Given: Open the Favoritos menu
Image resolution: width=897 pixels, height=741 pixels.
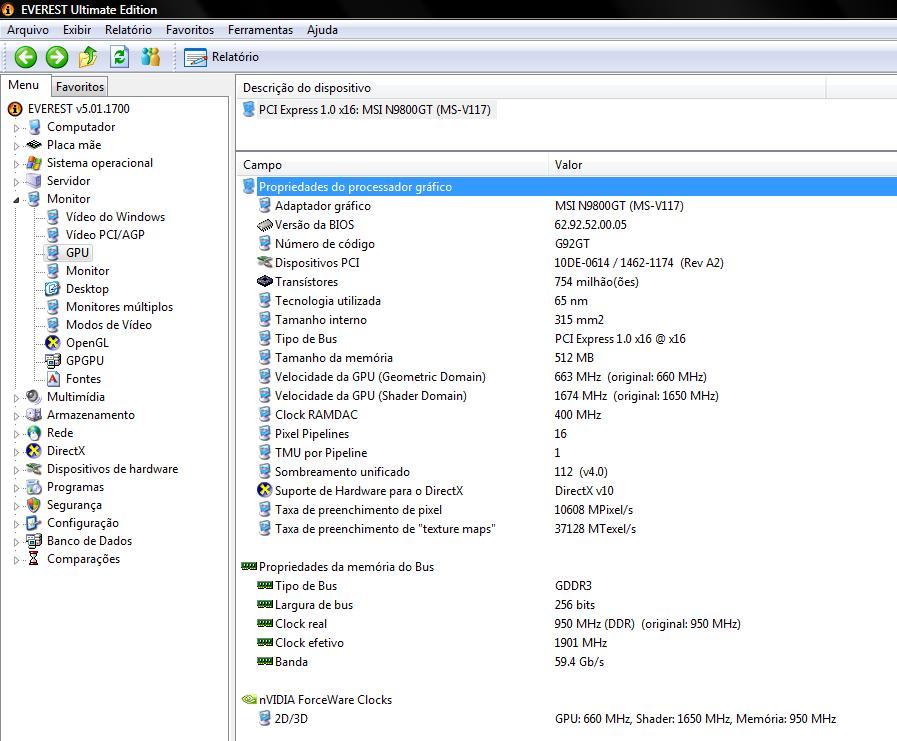Looking at the screenshot, I should 190,30.
